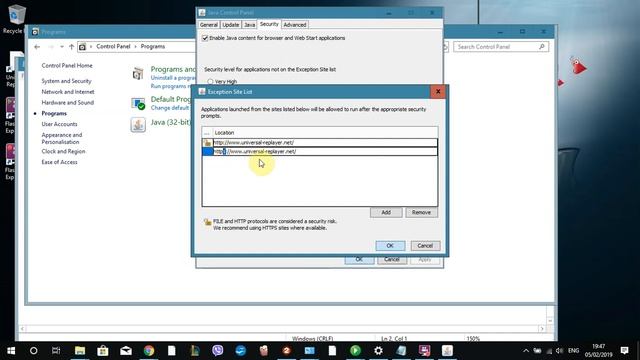This screenshot has width=640, height=360.
Task: Select the General tab in Java Control Panel
Action: [209, 25]
